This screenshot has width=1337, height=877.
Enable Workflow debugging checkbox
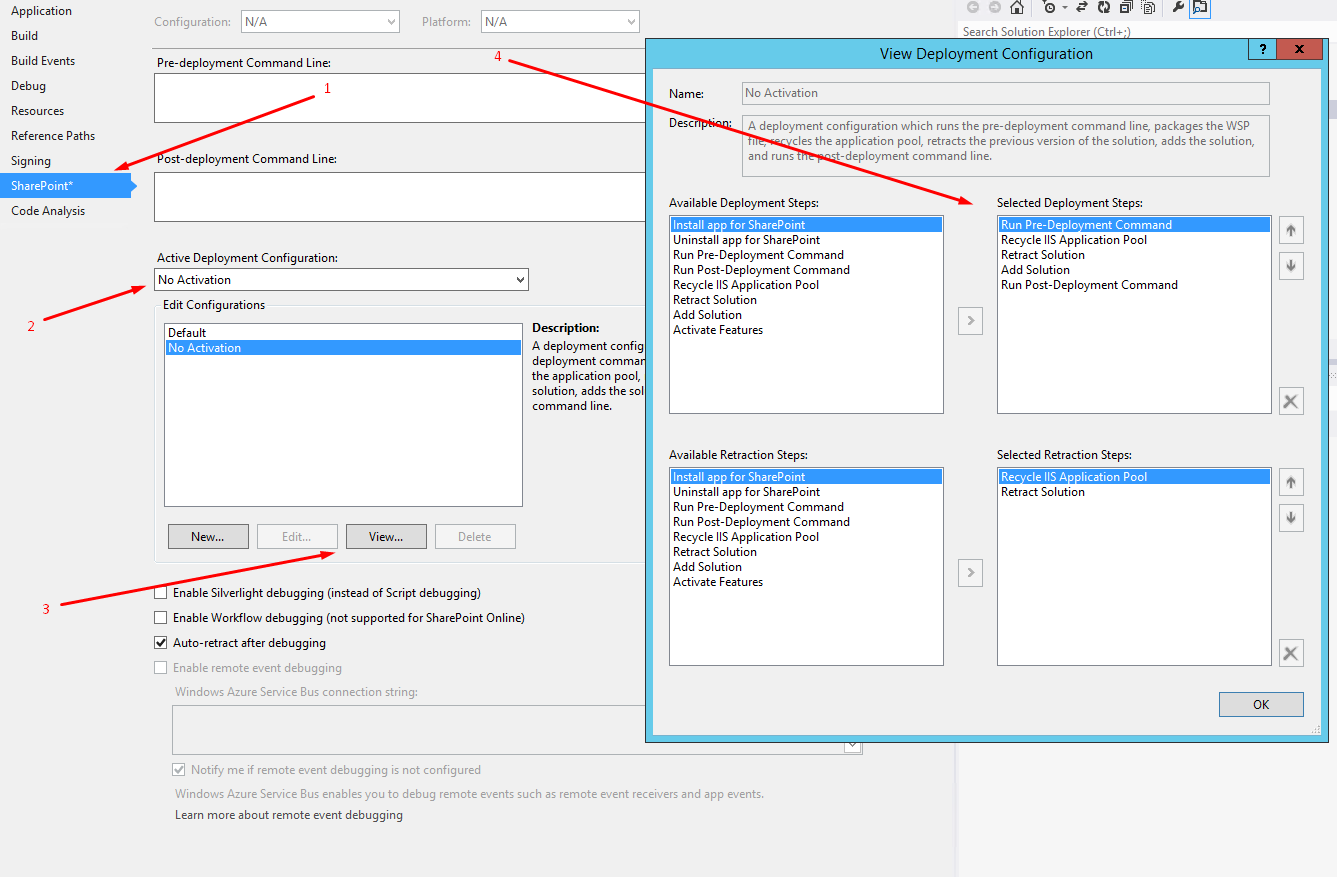[161, 617]
